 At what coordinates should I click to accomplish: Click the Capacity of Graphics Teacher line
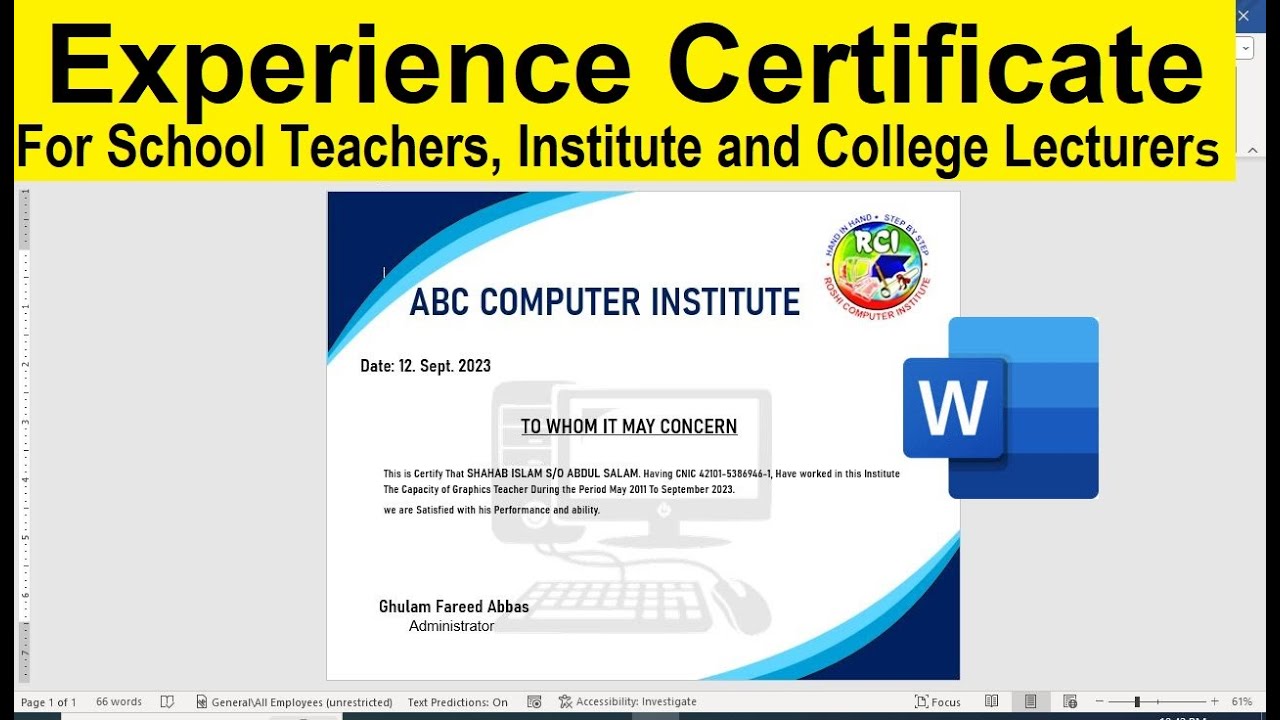(559, 490)
